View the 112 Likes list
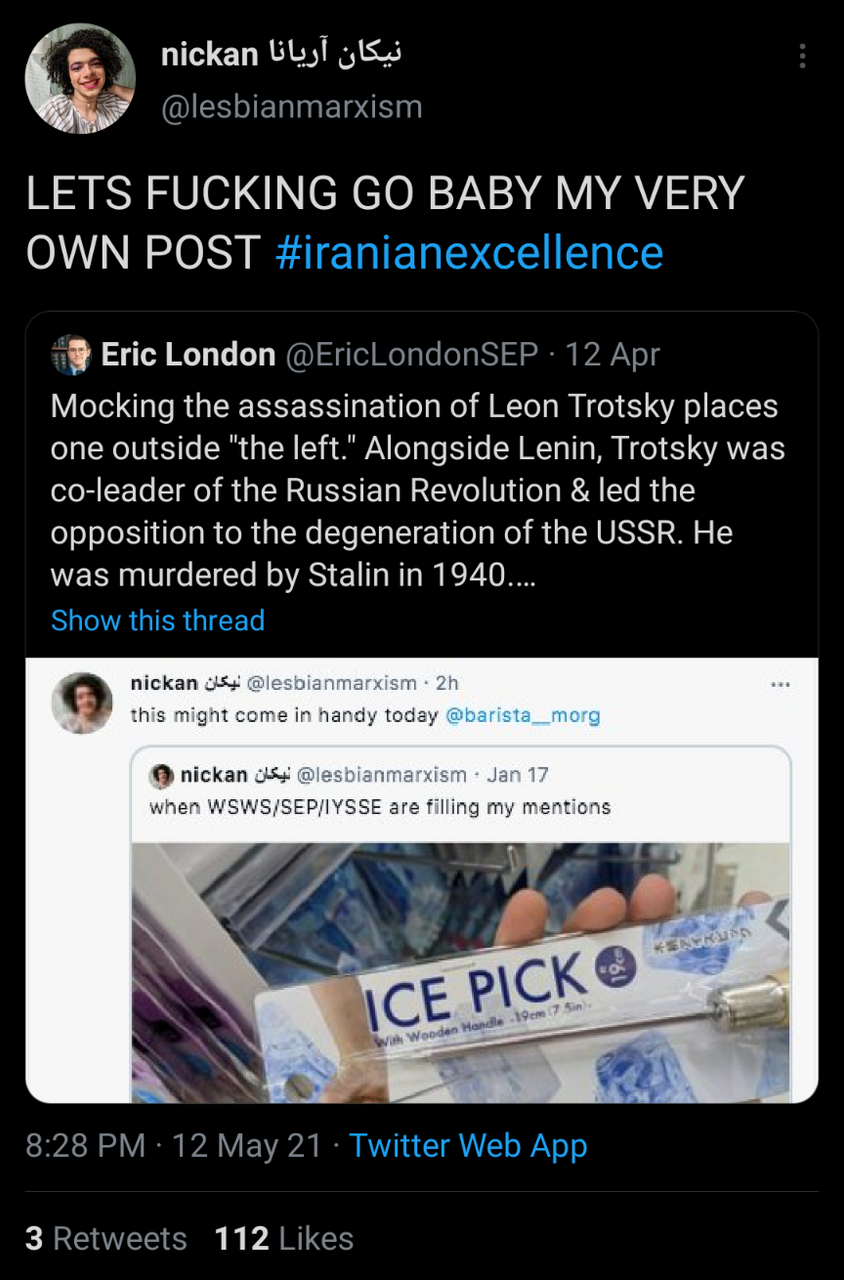Viewport: 844px width, 1280px height. pyautogui.click(x=284, y=1239)
